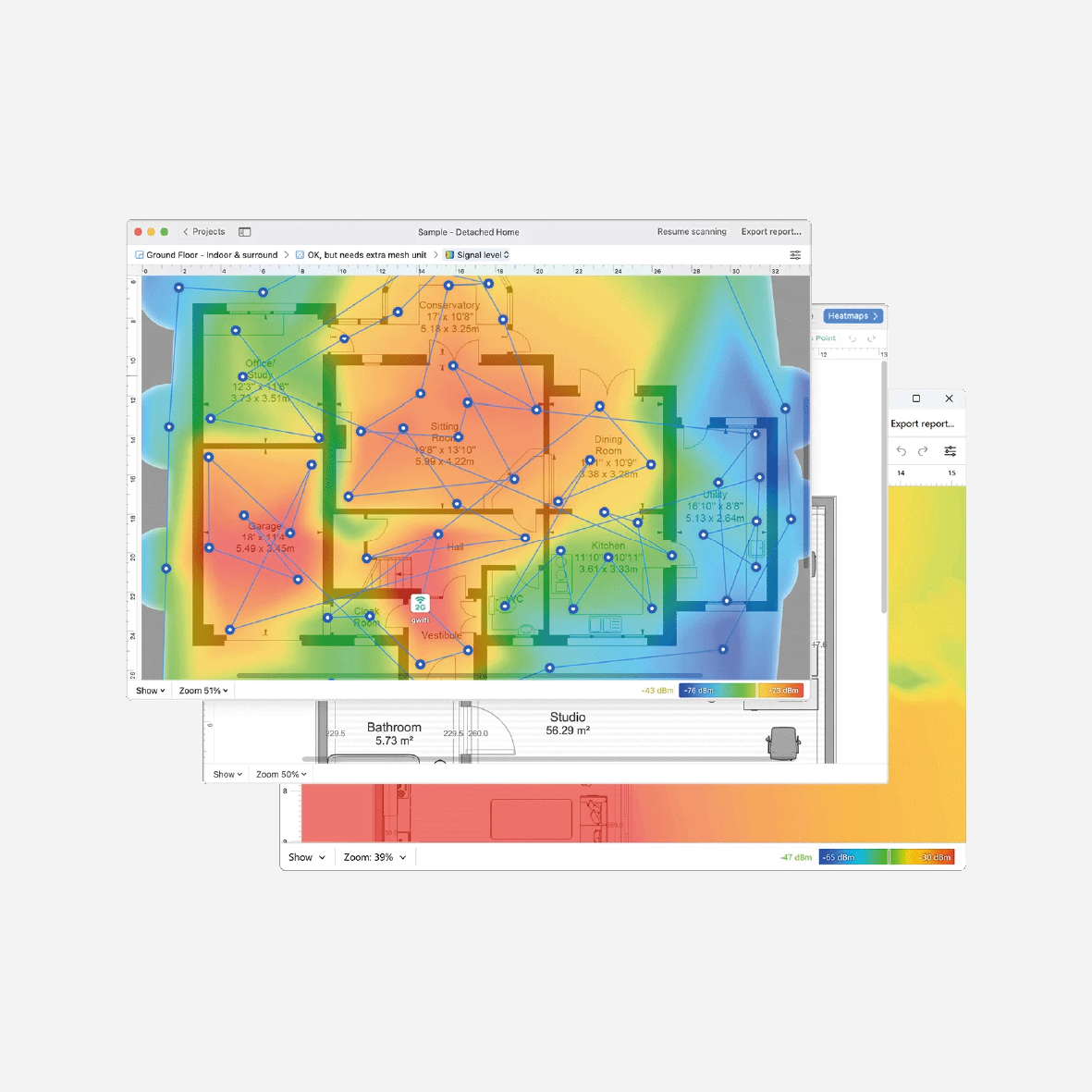Go back to Projects in front window
This screenshot has width=1092, height=1092.
tap(204, 232)
